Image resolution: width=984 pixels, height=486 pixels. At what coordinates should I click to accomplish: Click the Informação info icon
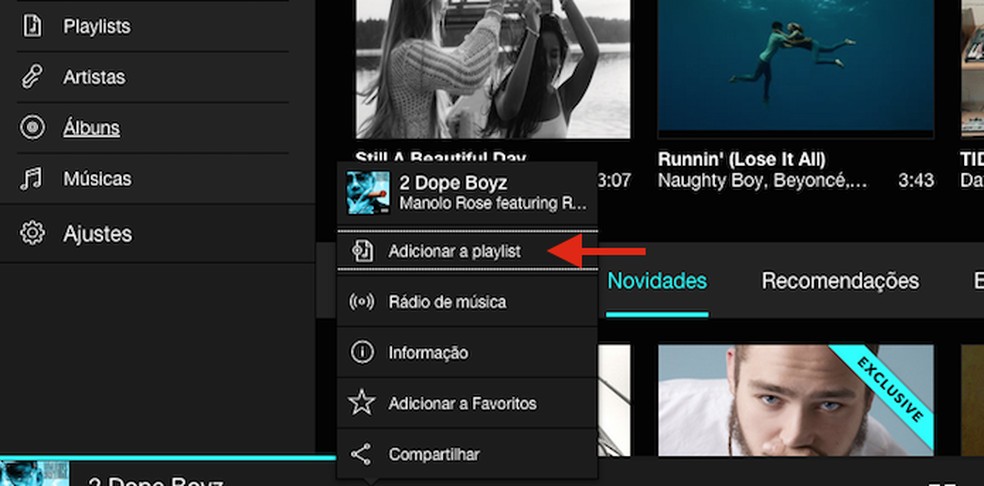(x=362, y=353)
